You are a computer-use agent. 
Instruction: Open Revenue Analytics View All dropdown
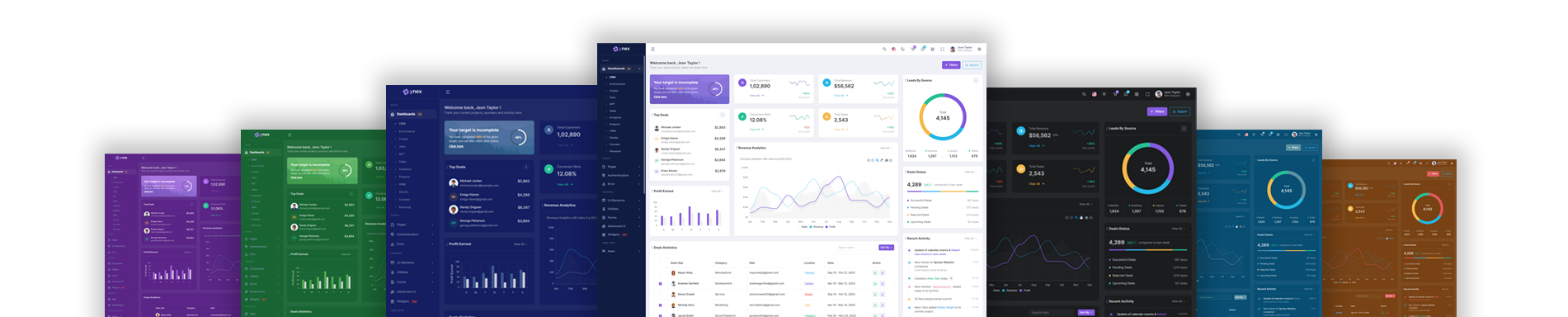886,148
